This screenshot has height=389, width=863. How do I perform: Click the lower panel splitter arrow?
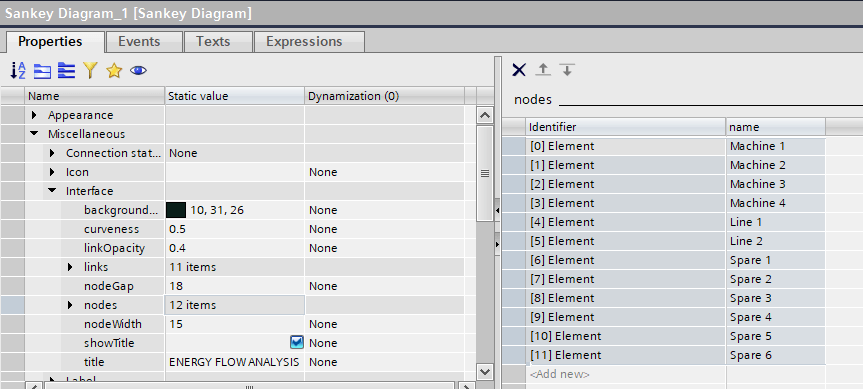(x=498, y=244)
